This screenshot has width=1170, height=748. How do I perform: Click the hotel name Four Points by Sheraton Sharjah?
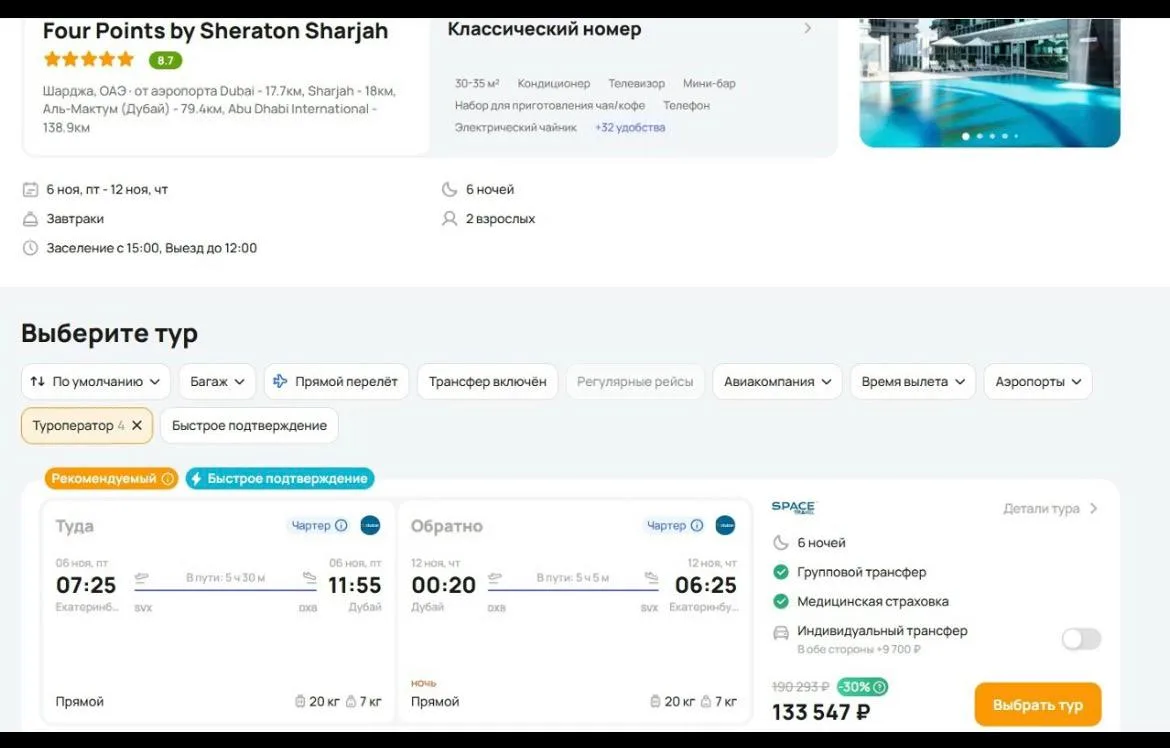pos(216,31)
